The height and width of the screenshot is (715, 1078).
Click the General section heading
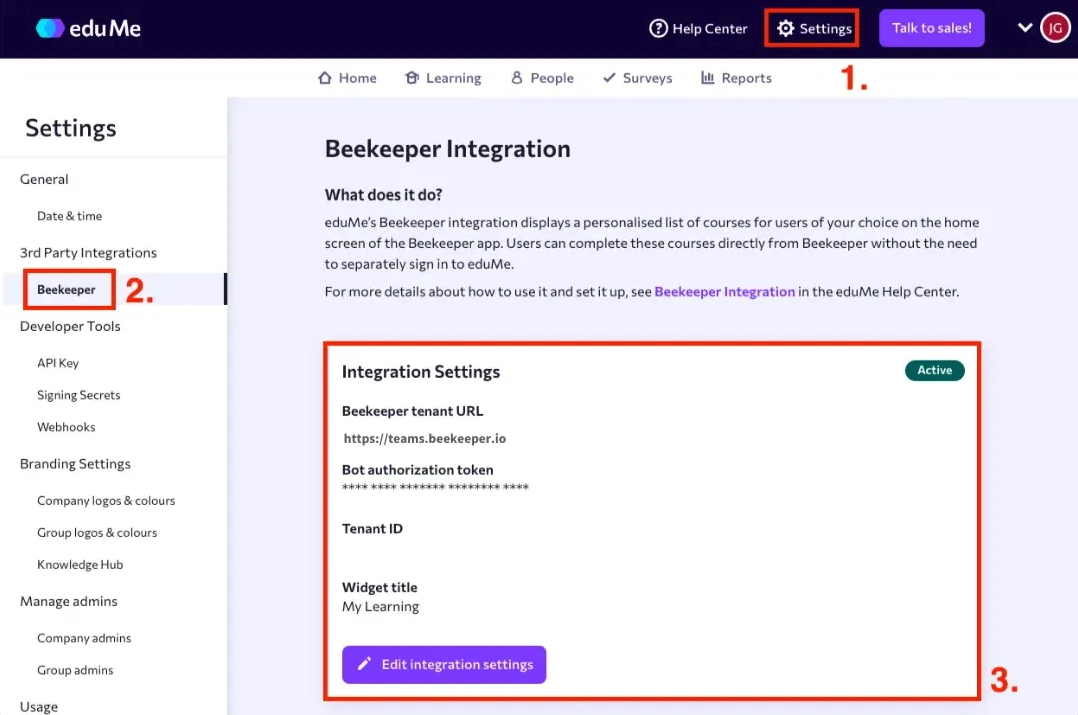(x=44, y=179)
